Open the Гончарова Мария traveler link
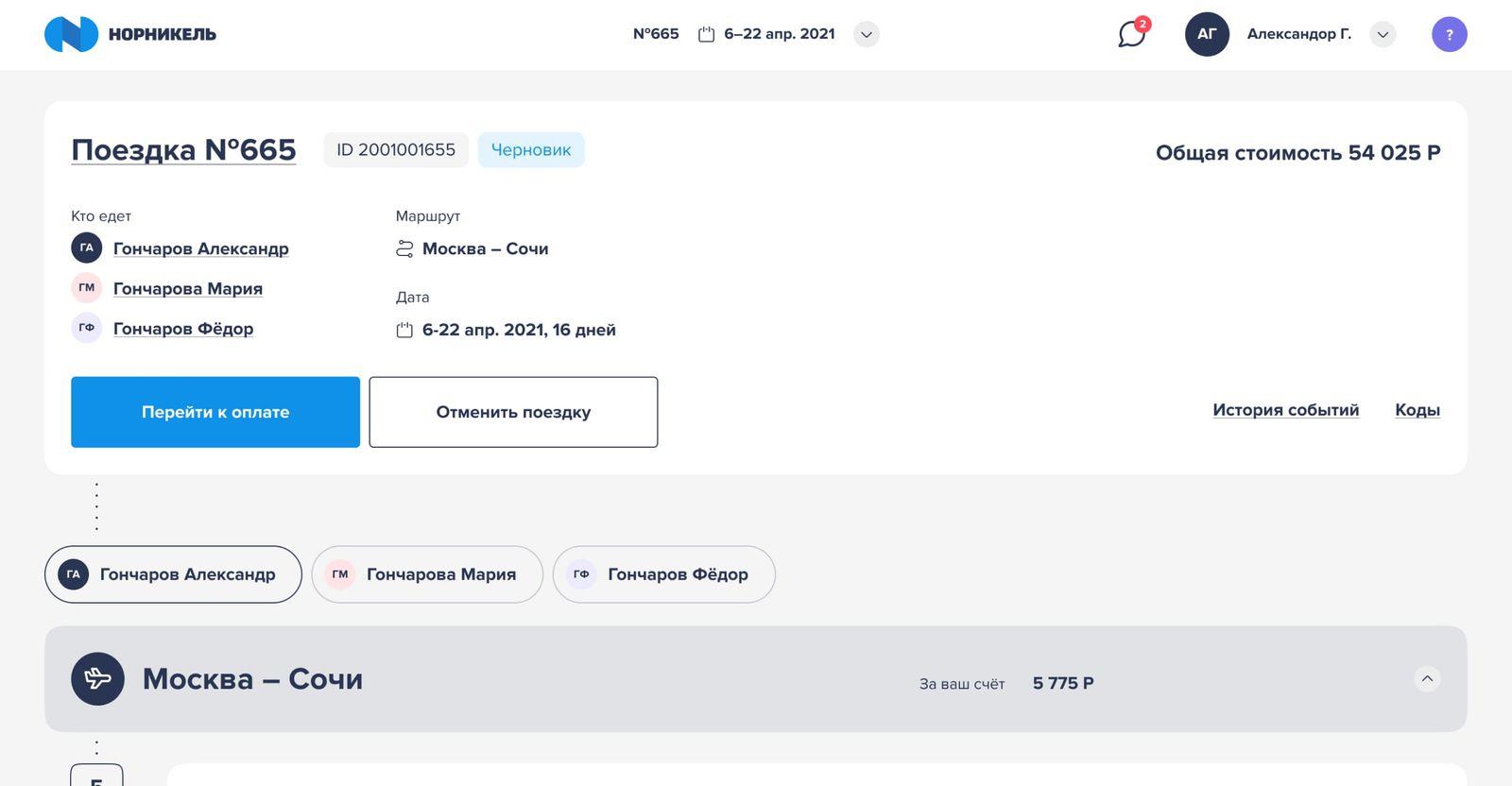Screen dimensions: 1512x786 [187, 288]
